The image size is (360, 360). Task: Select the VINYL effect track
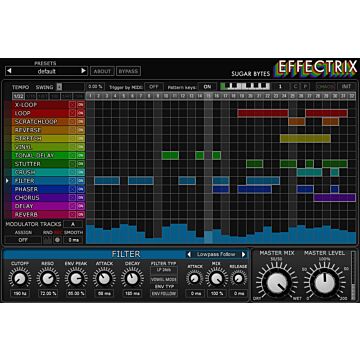40,147
